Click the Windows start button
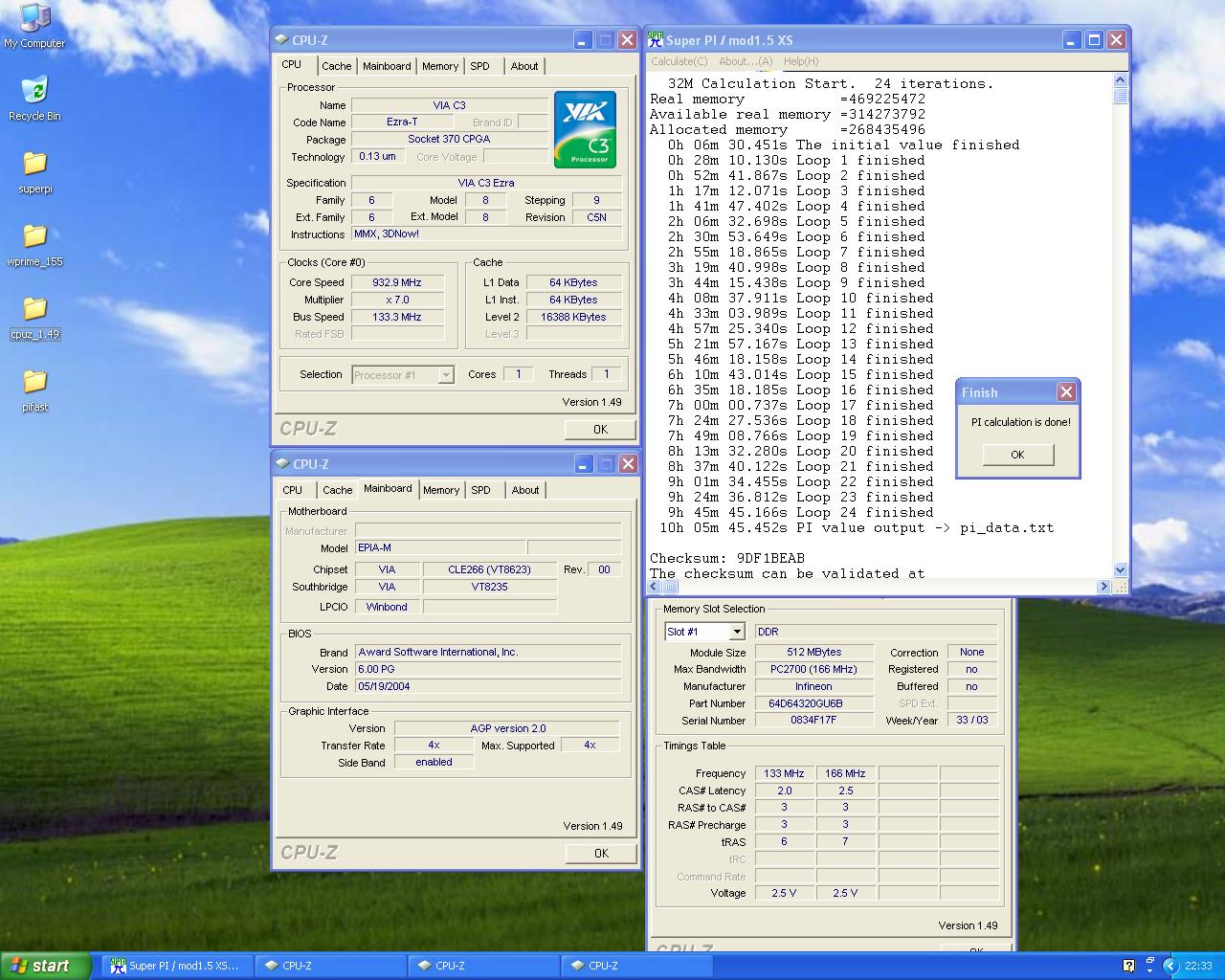This screenshot has height=980, width=1225. pos(45,966)
